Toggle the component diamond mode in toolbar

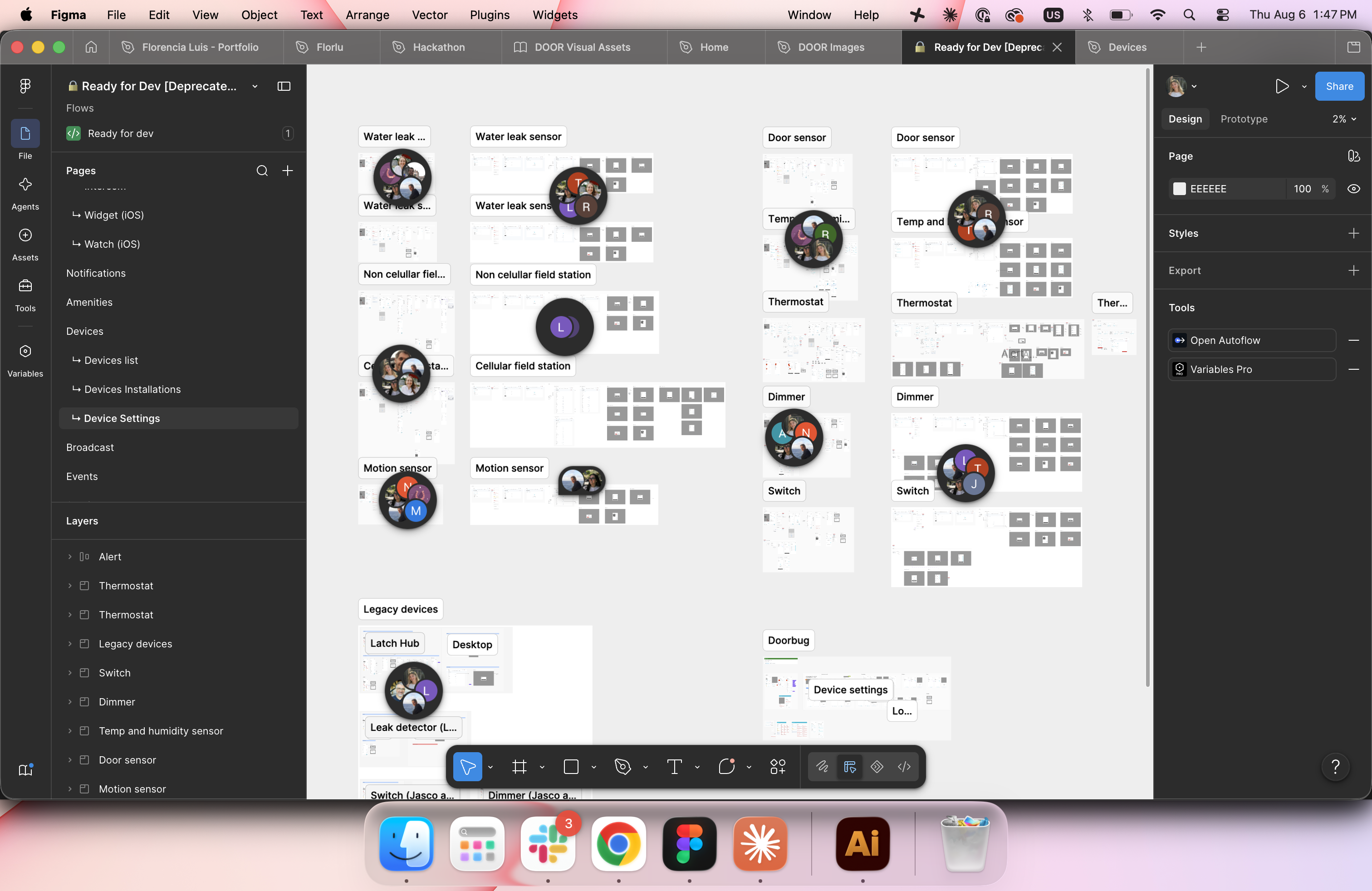tap(877, 767)
